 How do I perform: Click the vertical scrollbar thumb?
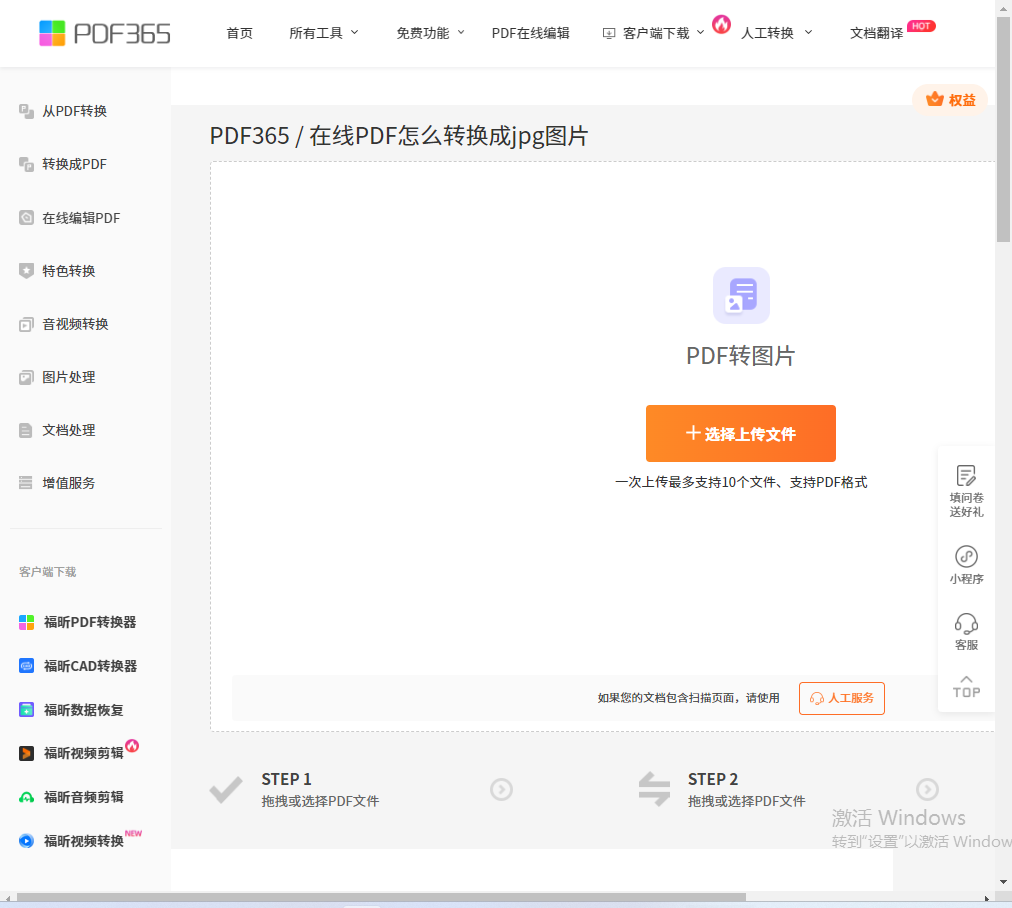coord(1004,129)
